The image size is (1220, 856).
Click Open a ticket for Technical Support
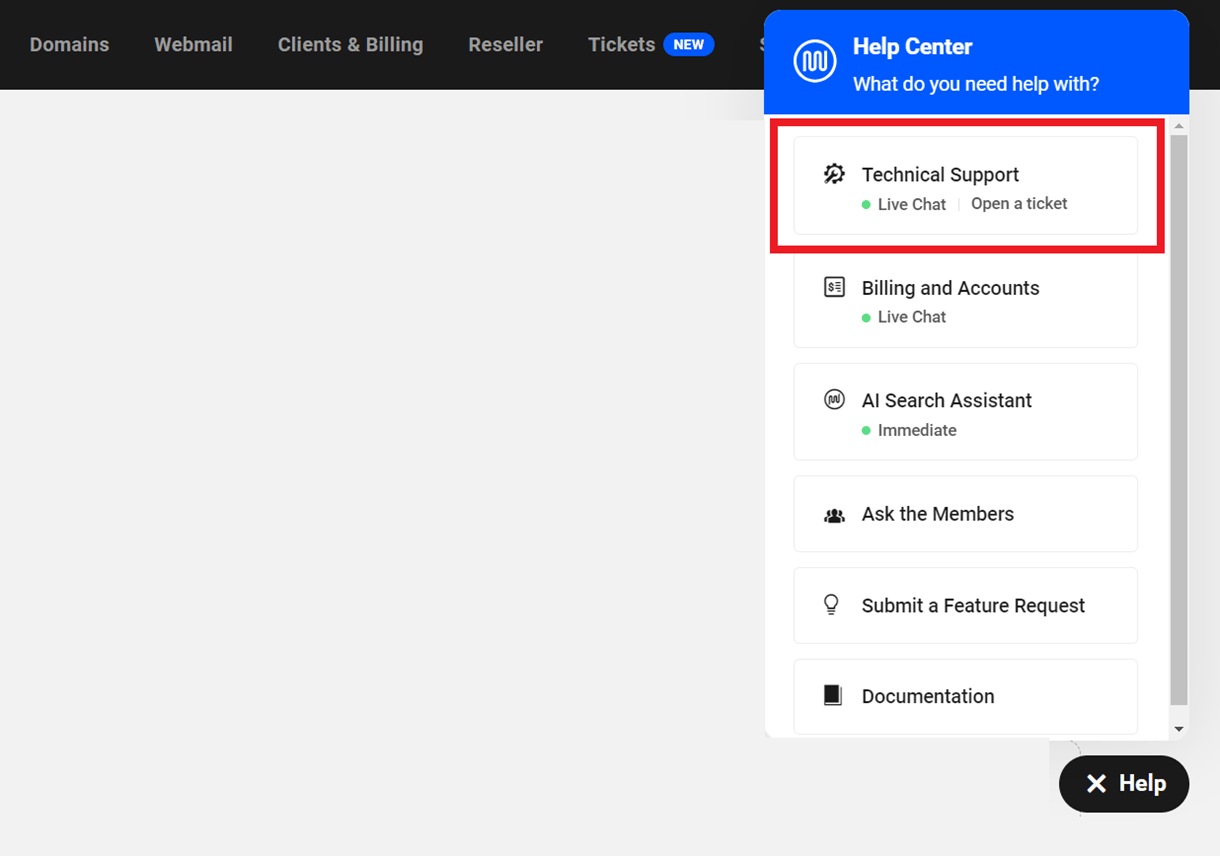(1019, 203)
